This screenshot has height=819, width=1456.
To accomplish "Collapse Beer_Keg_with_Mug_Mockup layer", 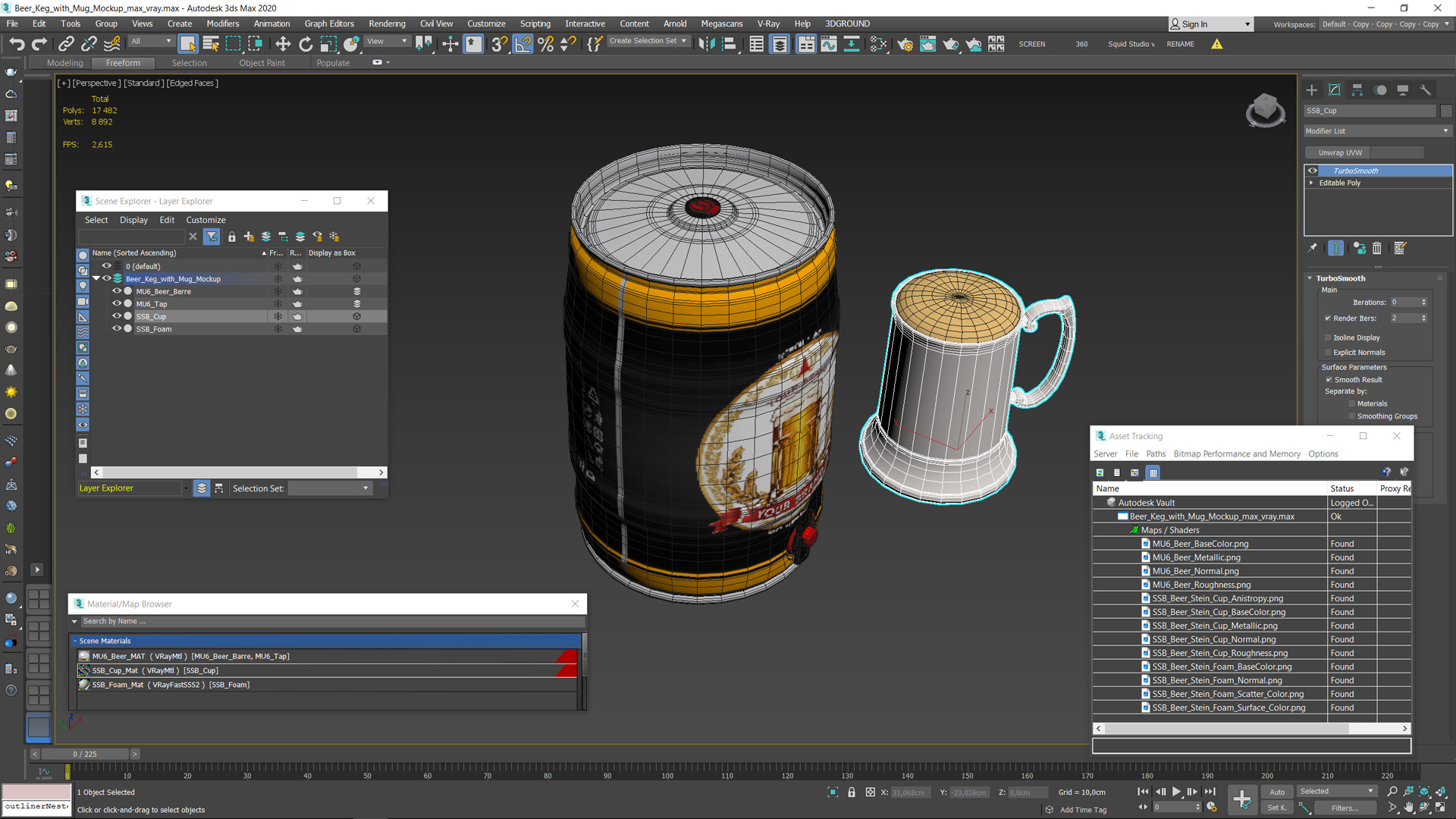I will (x=96, y=278).
